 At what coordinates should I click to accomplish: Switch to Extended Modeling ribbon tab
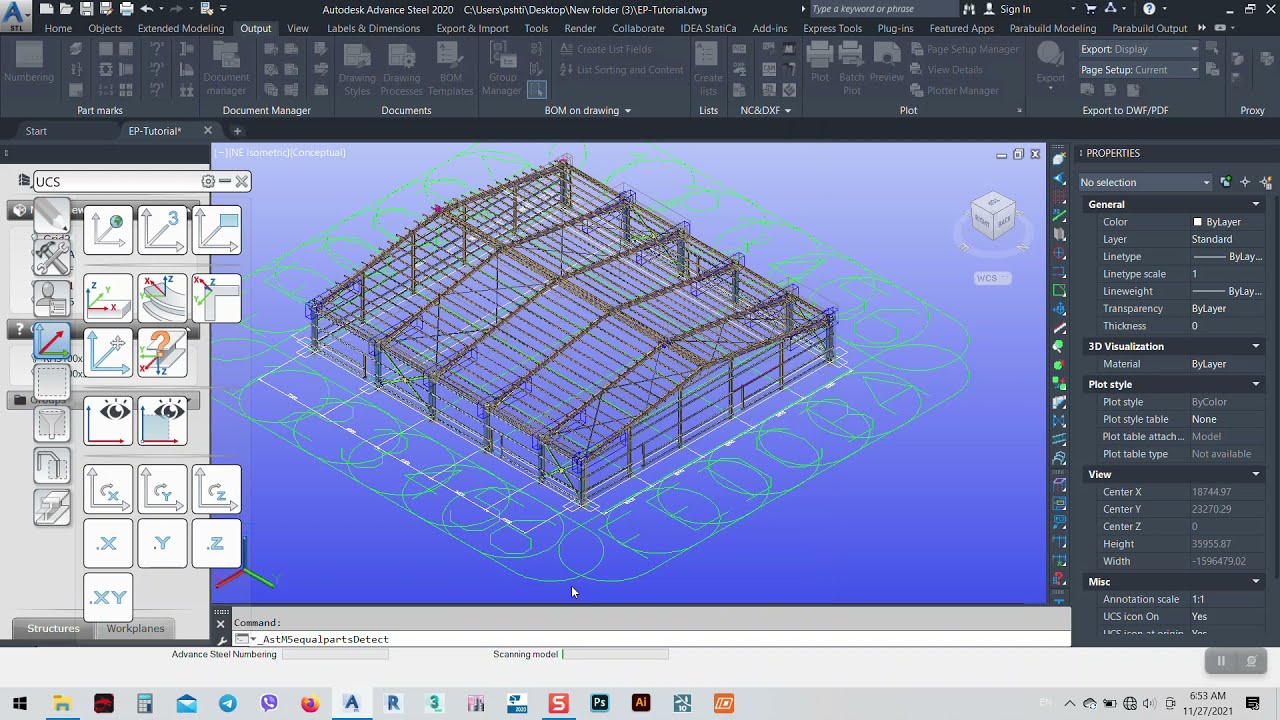click(181, 28)
